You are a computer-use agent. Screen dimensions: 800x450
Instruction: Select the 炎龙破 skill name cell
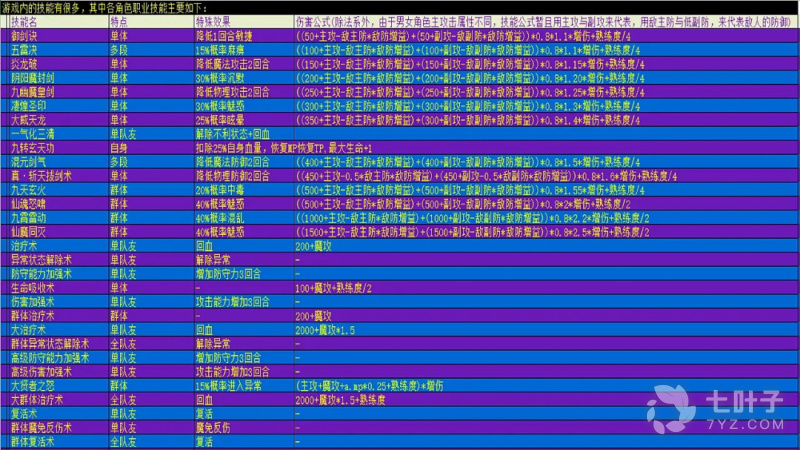coord(23,61)
